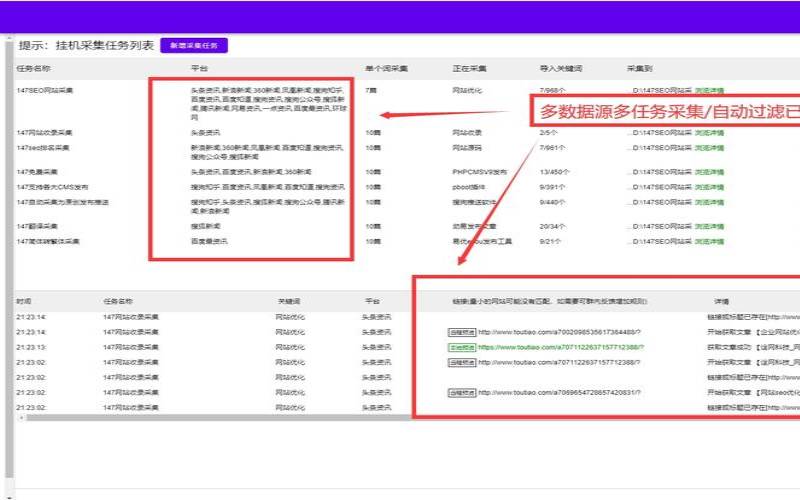Click the 导入关键词 column header

click(x=561, y=68)
